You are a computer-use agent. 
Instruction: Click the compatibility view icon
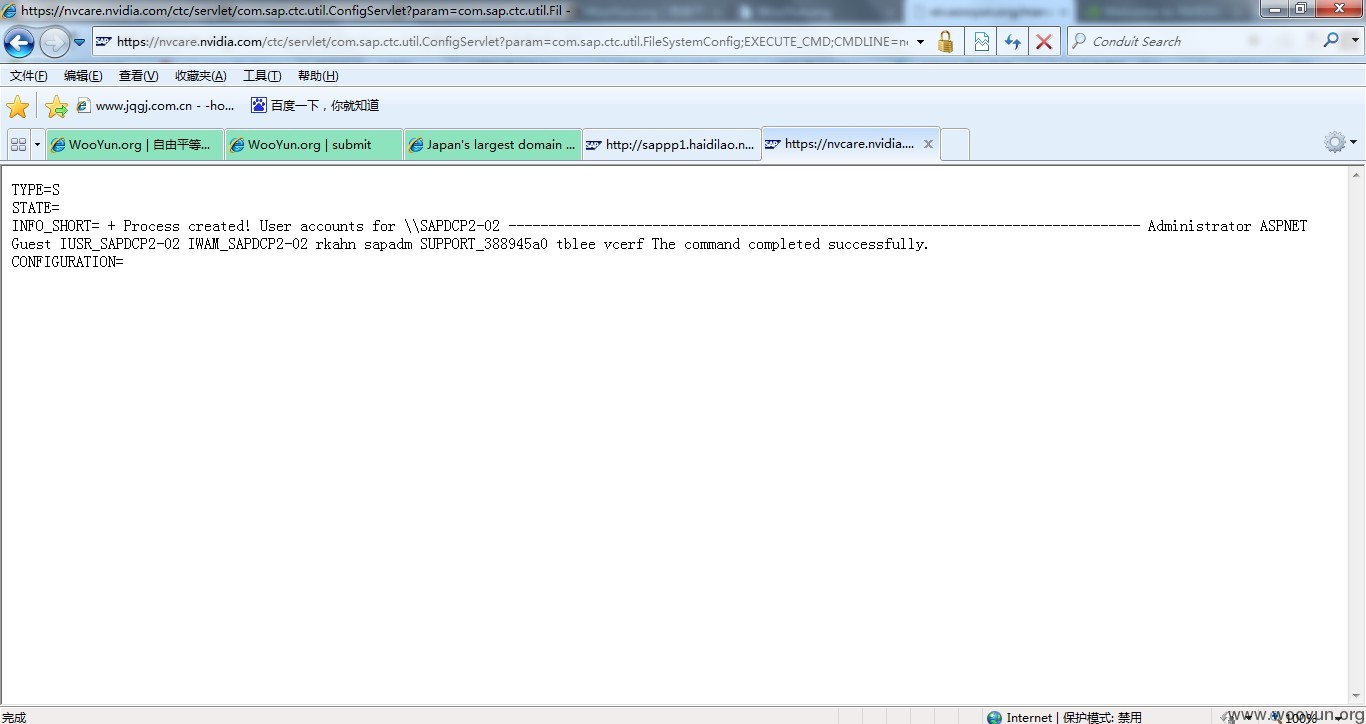[x=982, y=42]
